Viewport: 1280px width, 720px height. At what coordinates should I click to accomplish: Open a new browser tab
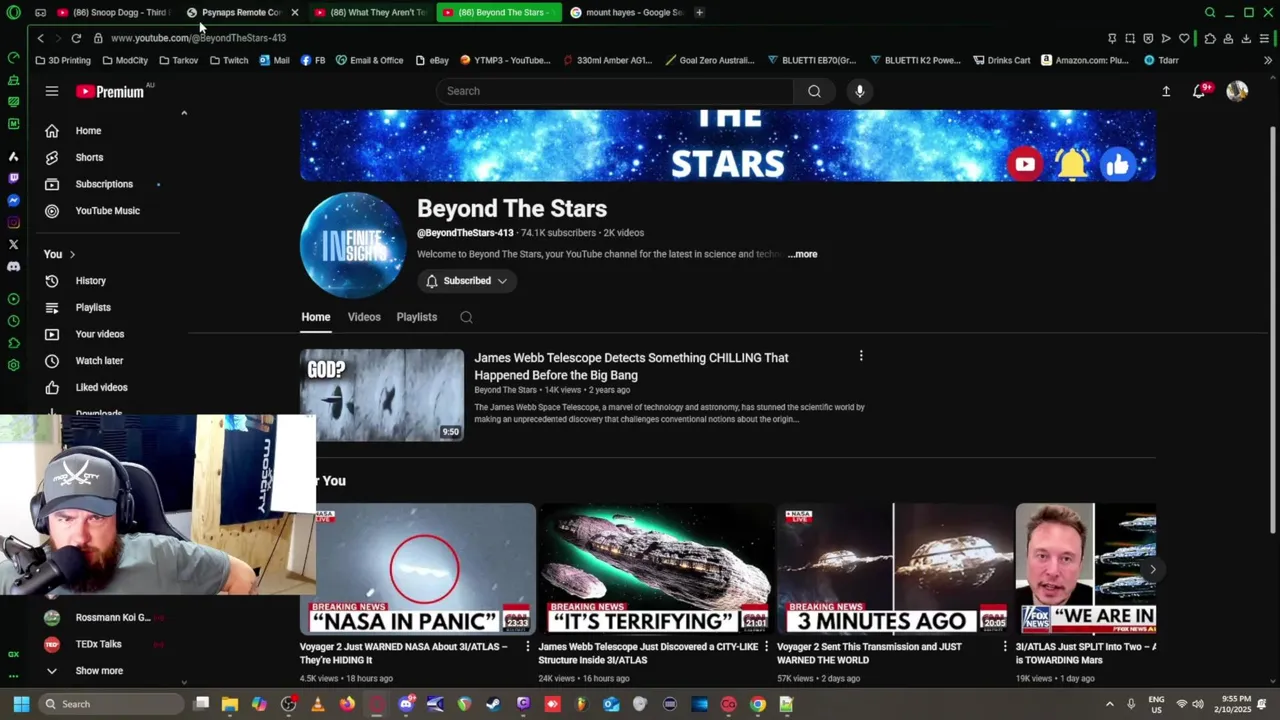(x=699, y=13)
